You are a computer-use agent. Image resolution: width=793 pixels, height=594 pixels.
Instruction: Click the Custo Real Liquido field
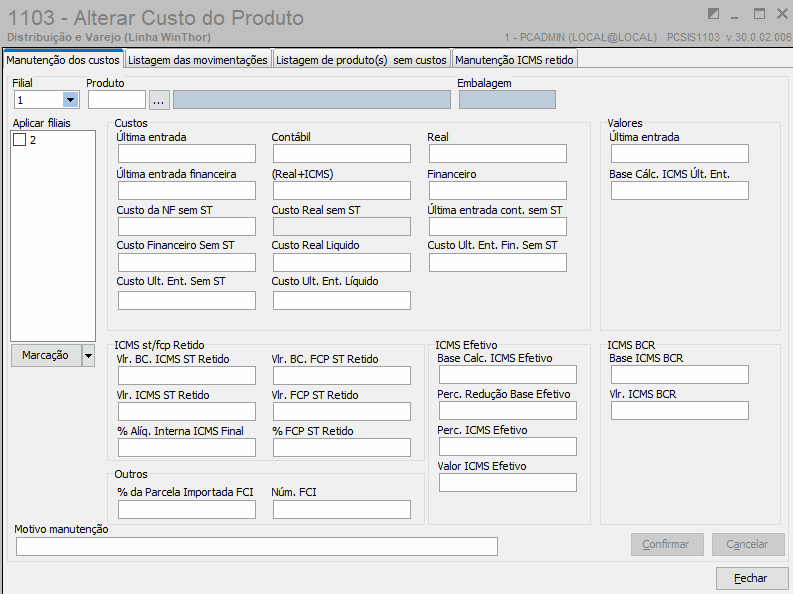coord(342,262)
